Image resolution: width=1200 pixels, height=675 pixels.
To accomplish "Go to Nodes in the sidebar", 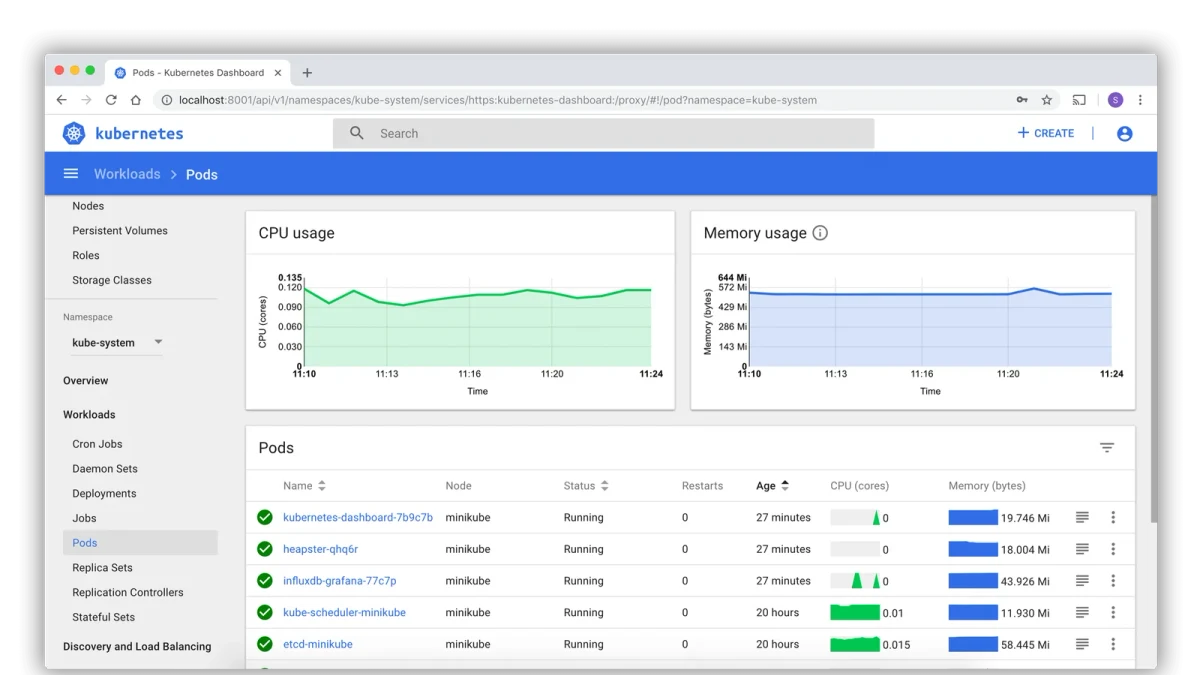I will pyautogui.click(x=88, y=206).
